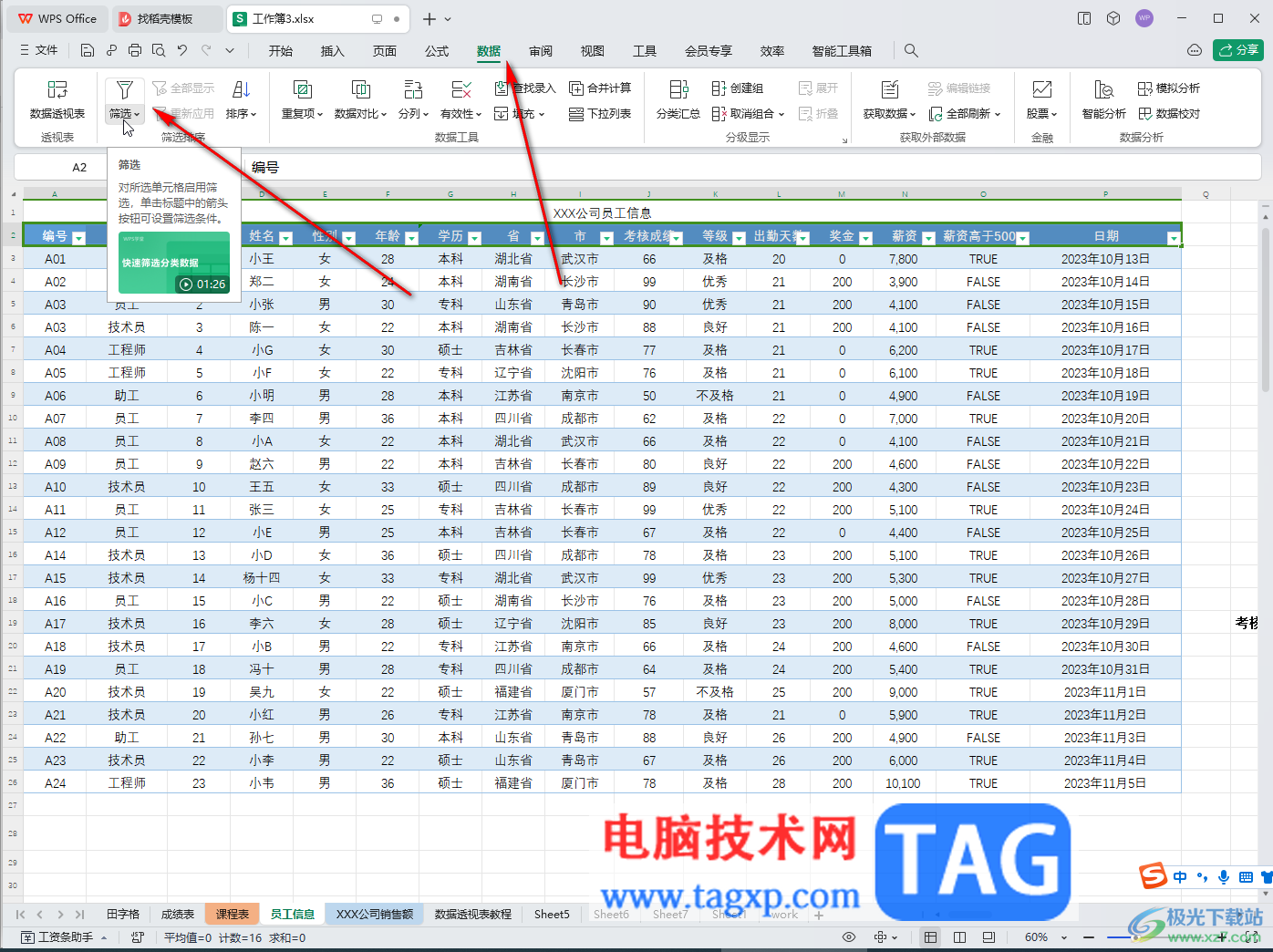
Task: Click the Undo arrow icon
Action: coord(182,51)
